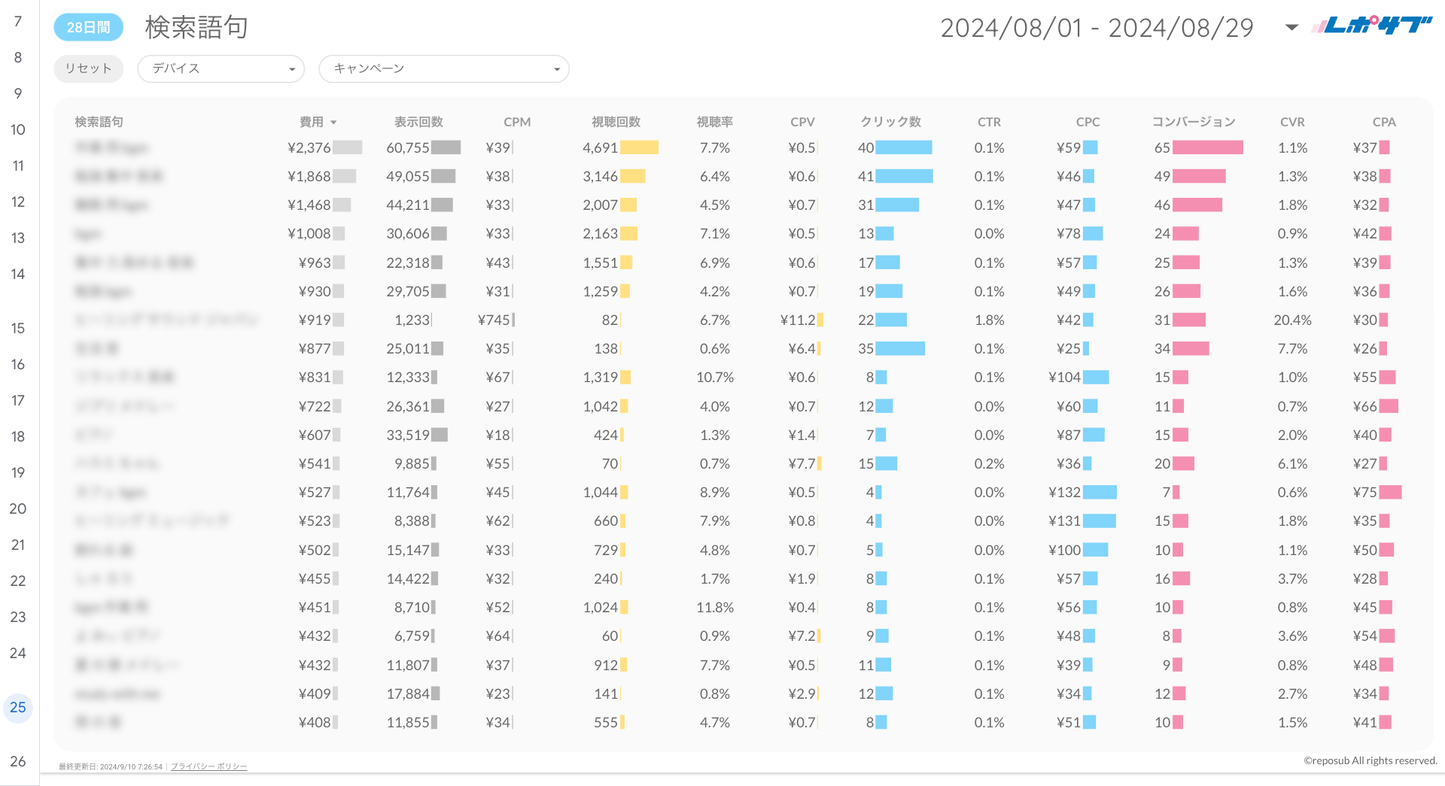Go to page 7 in the sidebar
Screen dimensions: 1445x786
point(18,21)
